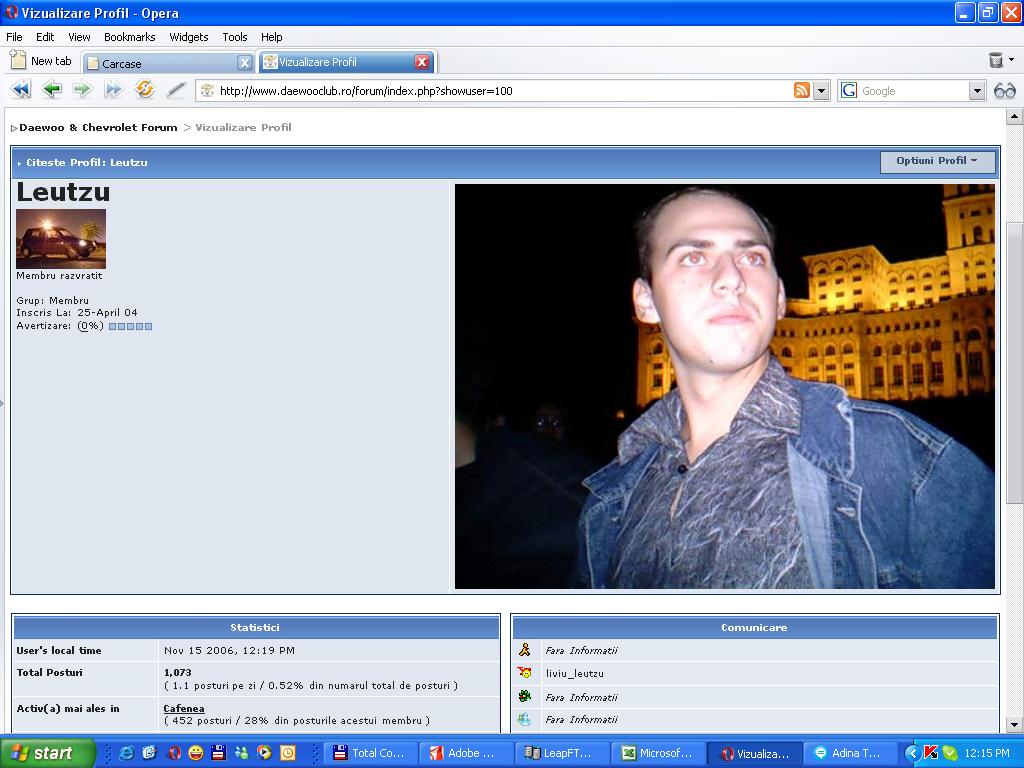Image resolution: width=1024 pixels, height=768 pixels.
Task: Open the closed tabs trash can
Action: 995,61
